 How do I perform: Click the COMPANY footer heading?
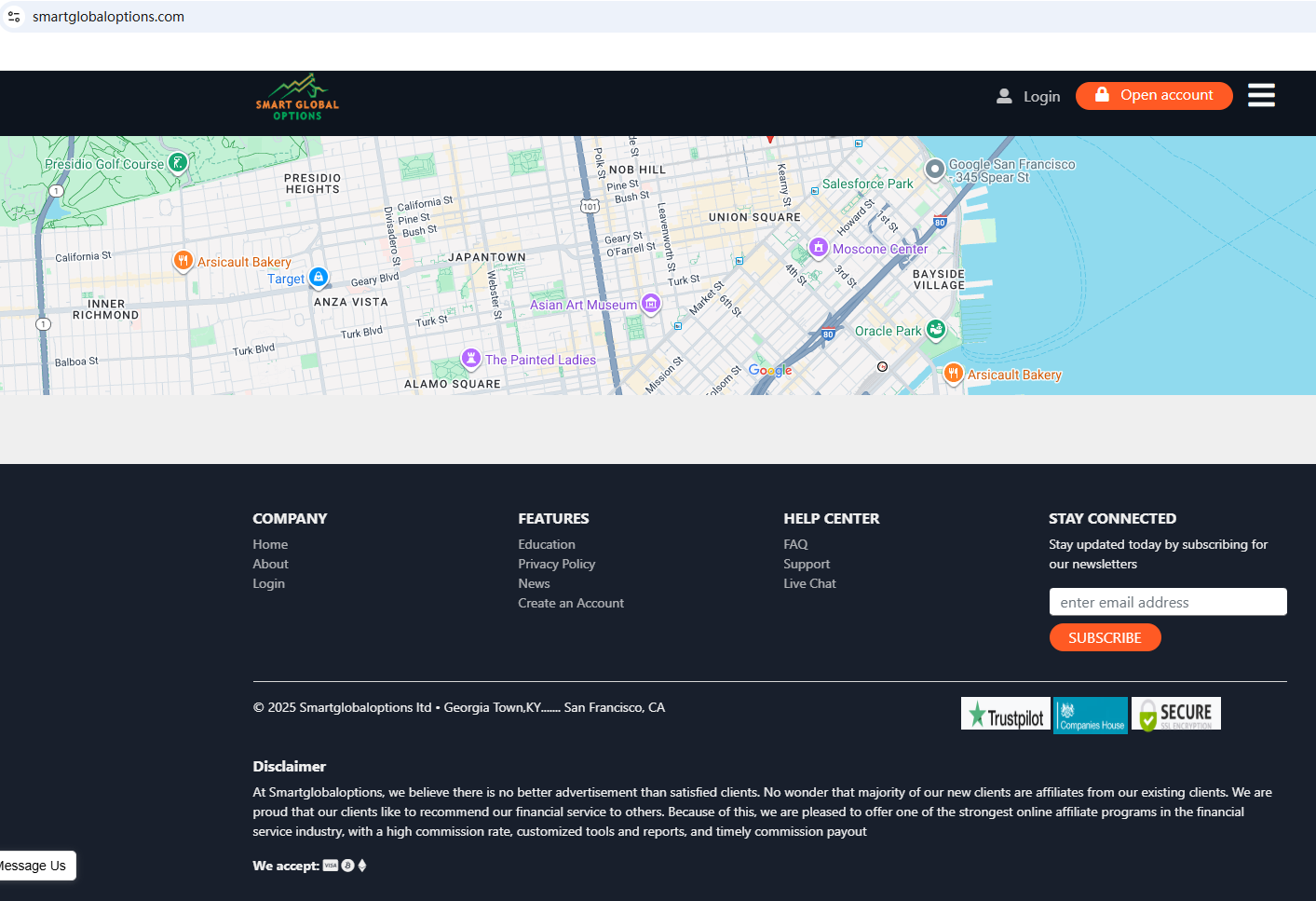290,518
